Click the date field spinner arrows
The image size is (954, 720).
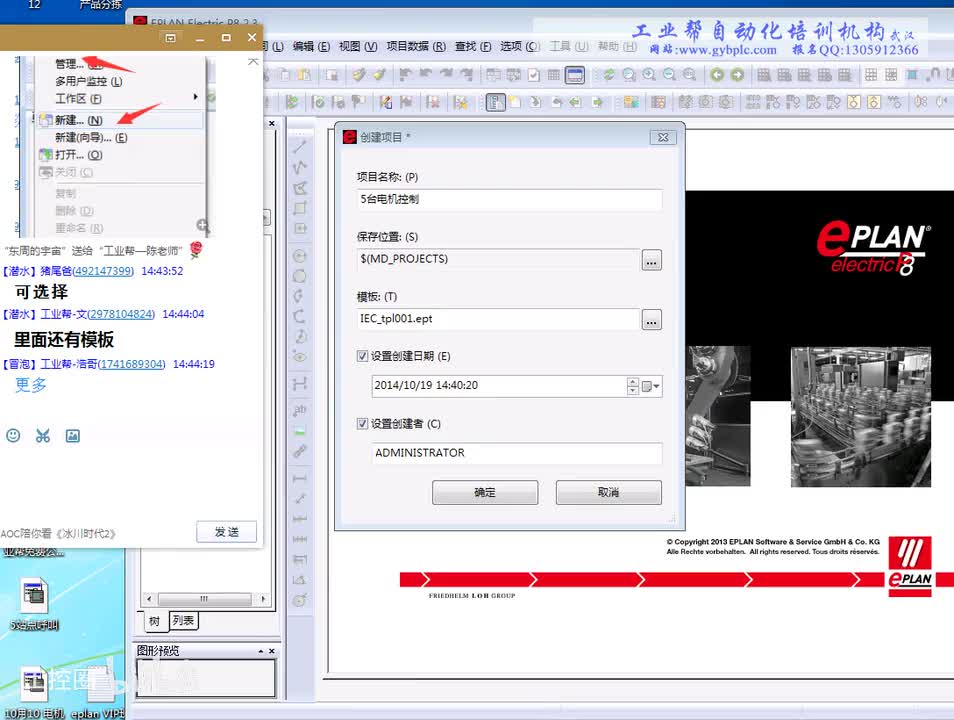coord(633,386)
